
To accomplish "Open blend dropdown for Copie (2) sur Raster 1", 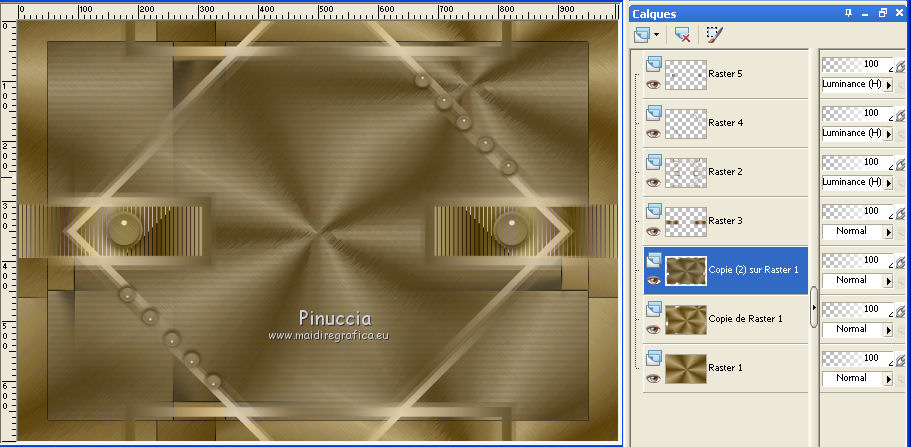I will (x=888, y=281).
